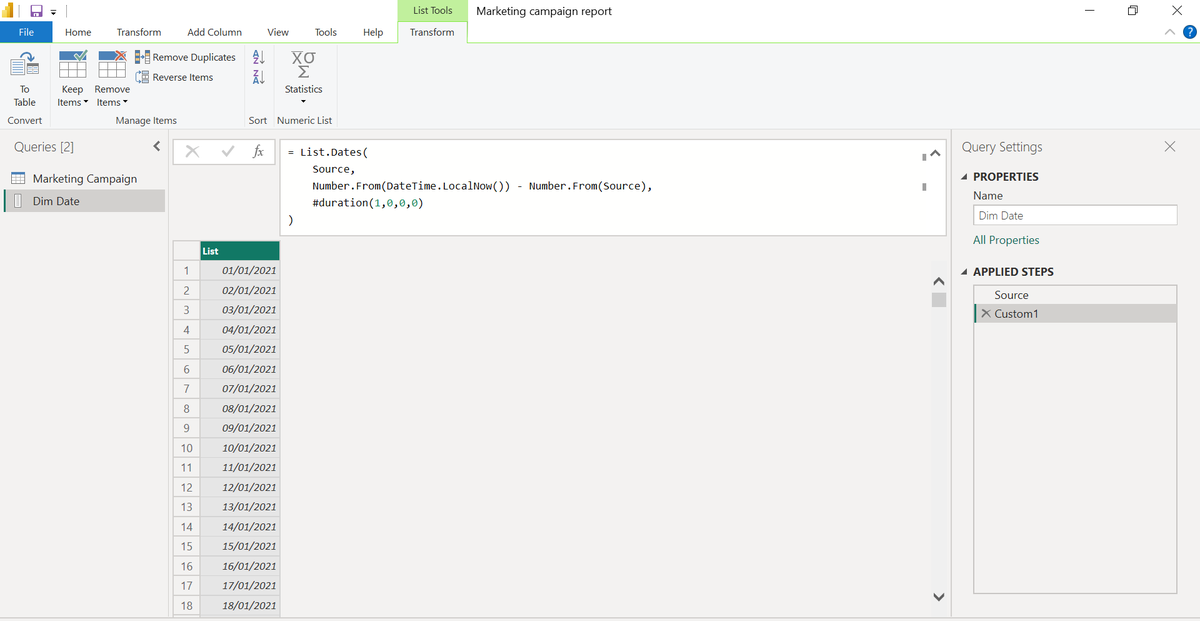This screenshot has width=1200, height=621.
Task: Click the Dim Date list icon
Action: (x=18, y=201)
